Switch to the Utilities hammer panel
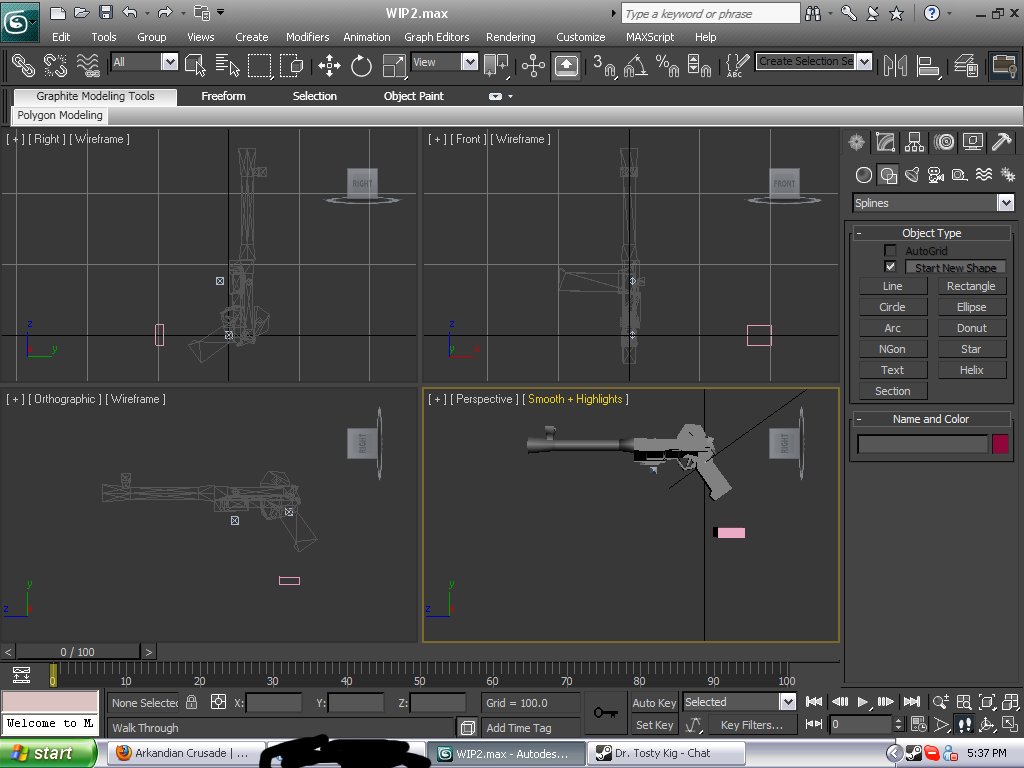Screen dimensions: 1024x768 (1001, 142)
